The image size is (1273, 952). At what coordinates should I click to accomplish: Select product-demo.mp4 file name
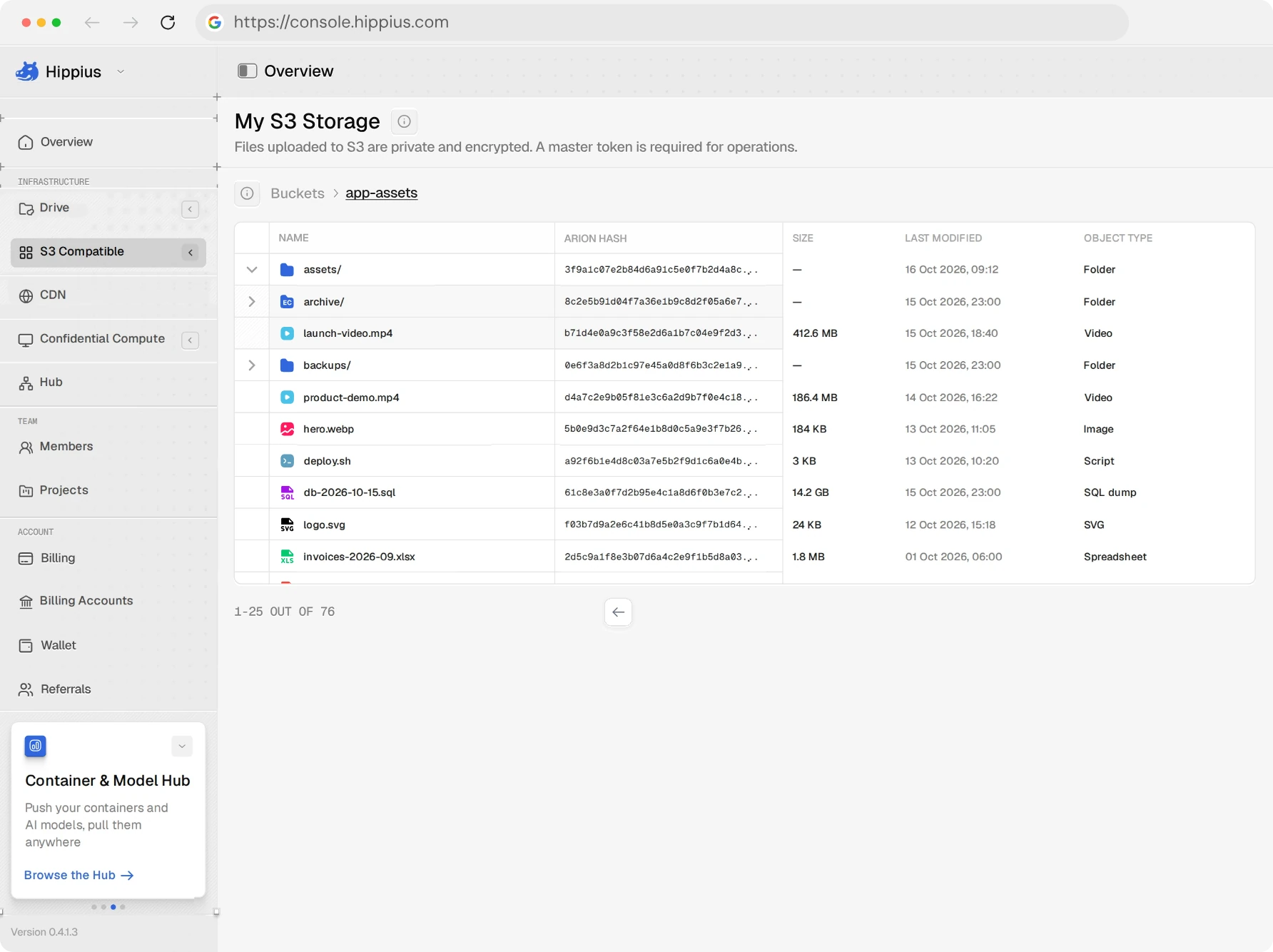pos(351,397)
